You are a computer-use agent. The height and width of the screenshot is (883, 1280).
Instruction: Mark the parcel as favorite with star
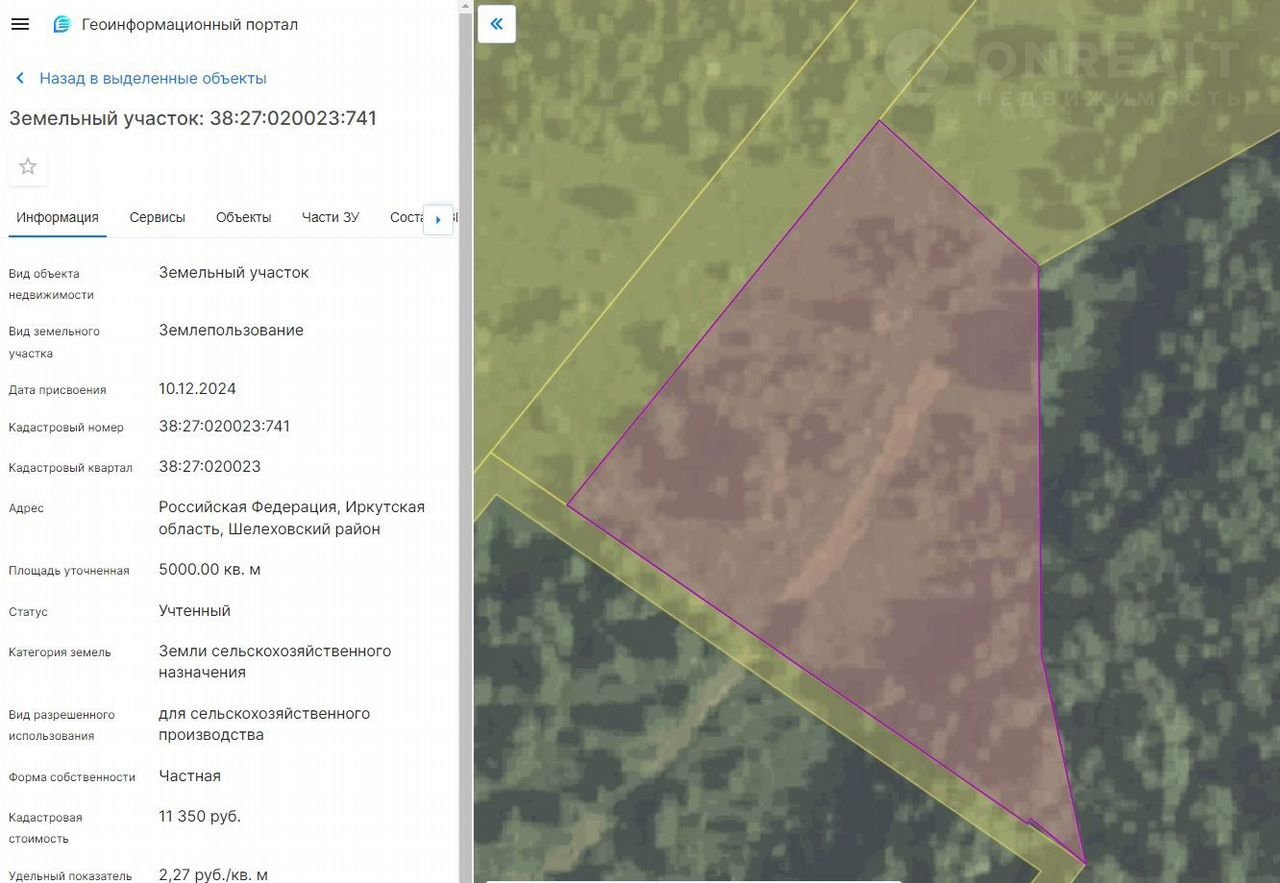pyautogui.click(x=28, y=167)
